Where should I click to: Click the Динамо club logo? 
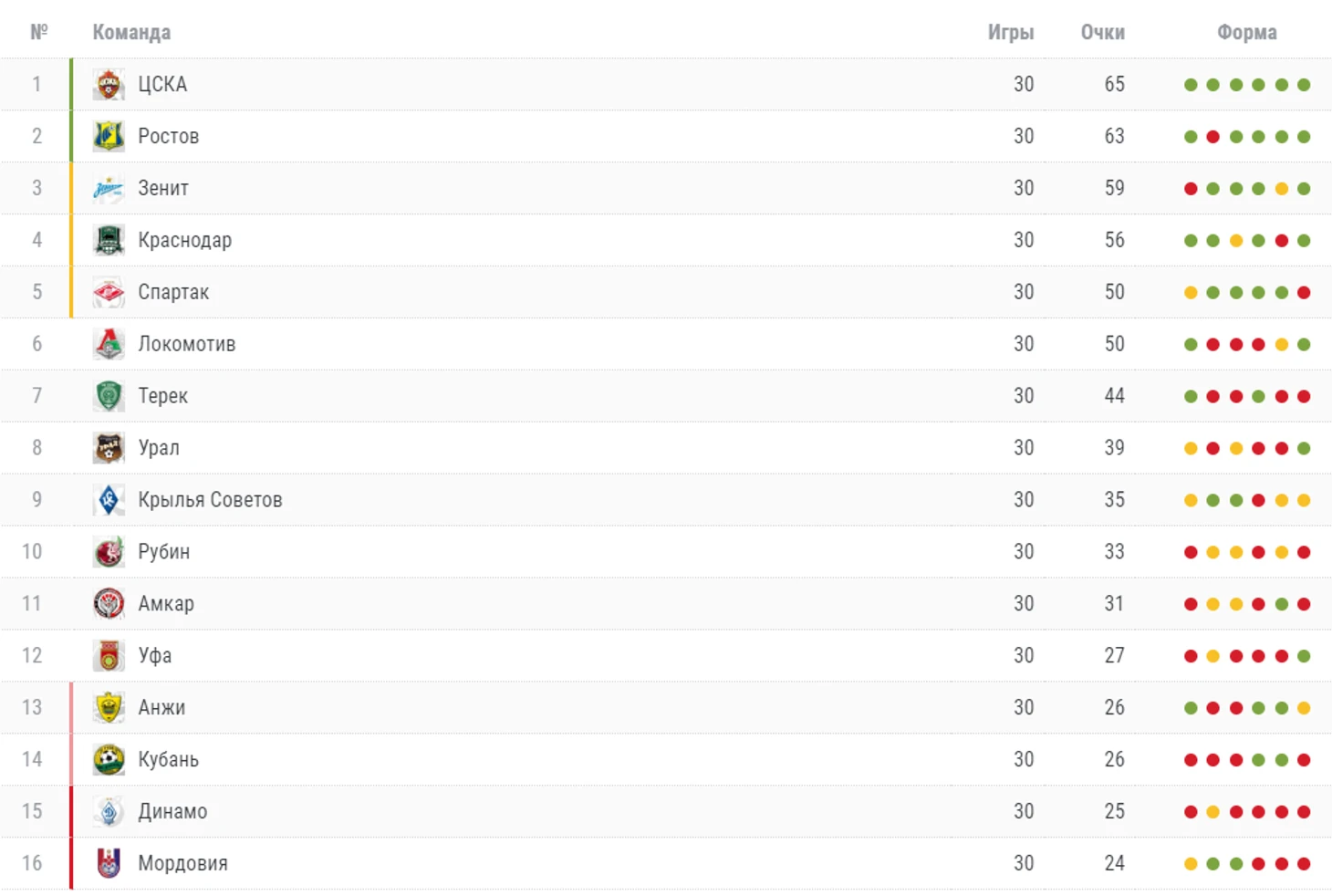pos(109,812)
